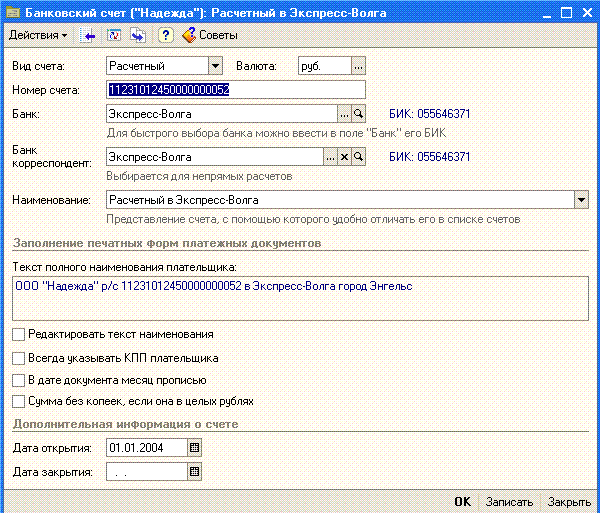Click the Банк field containing Экспресс-Волга

click(222, 114)
